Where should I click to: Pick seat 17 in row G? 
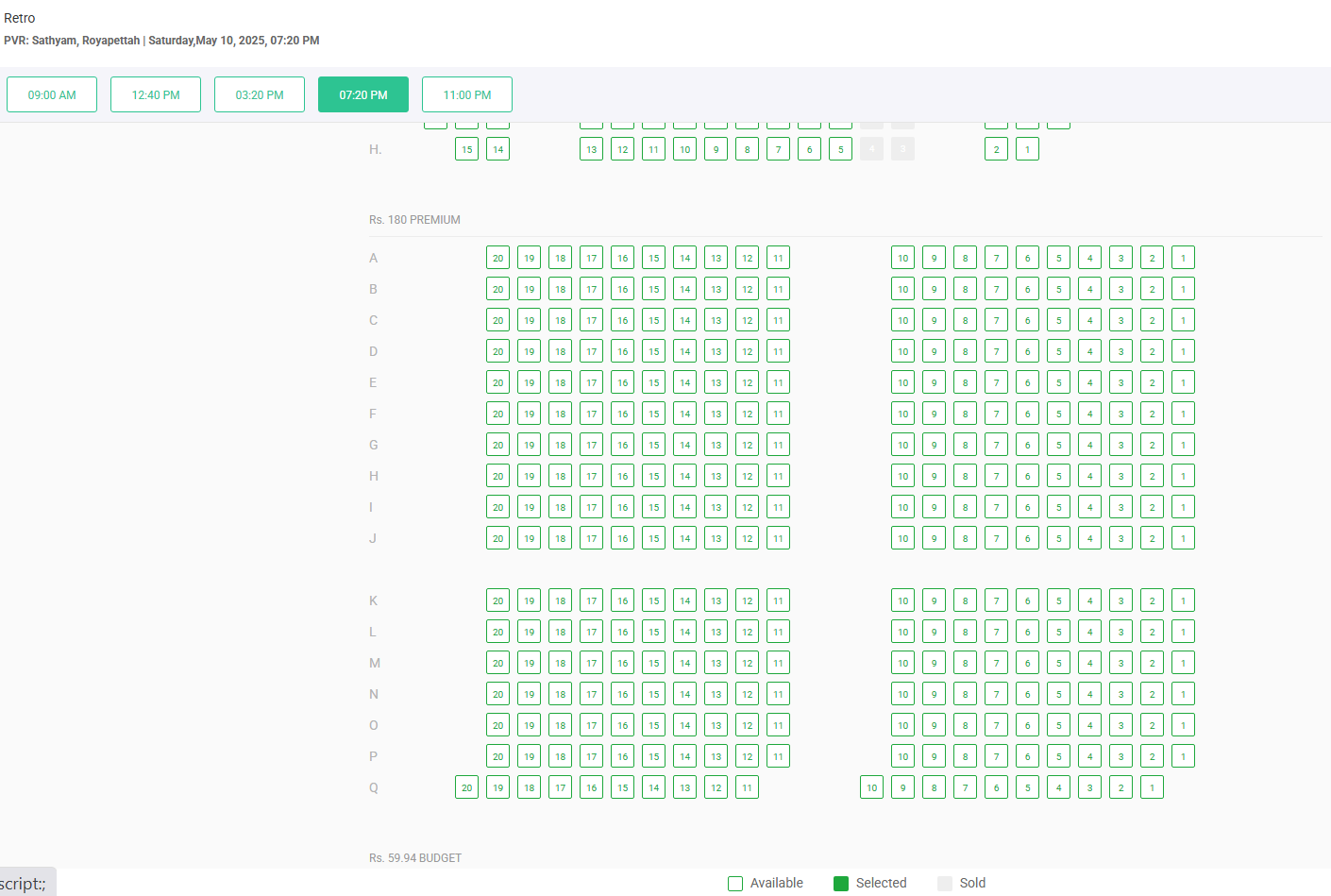pos(591,445)
